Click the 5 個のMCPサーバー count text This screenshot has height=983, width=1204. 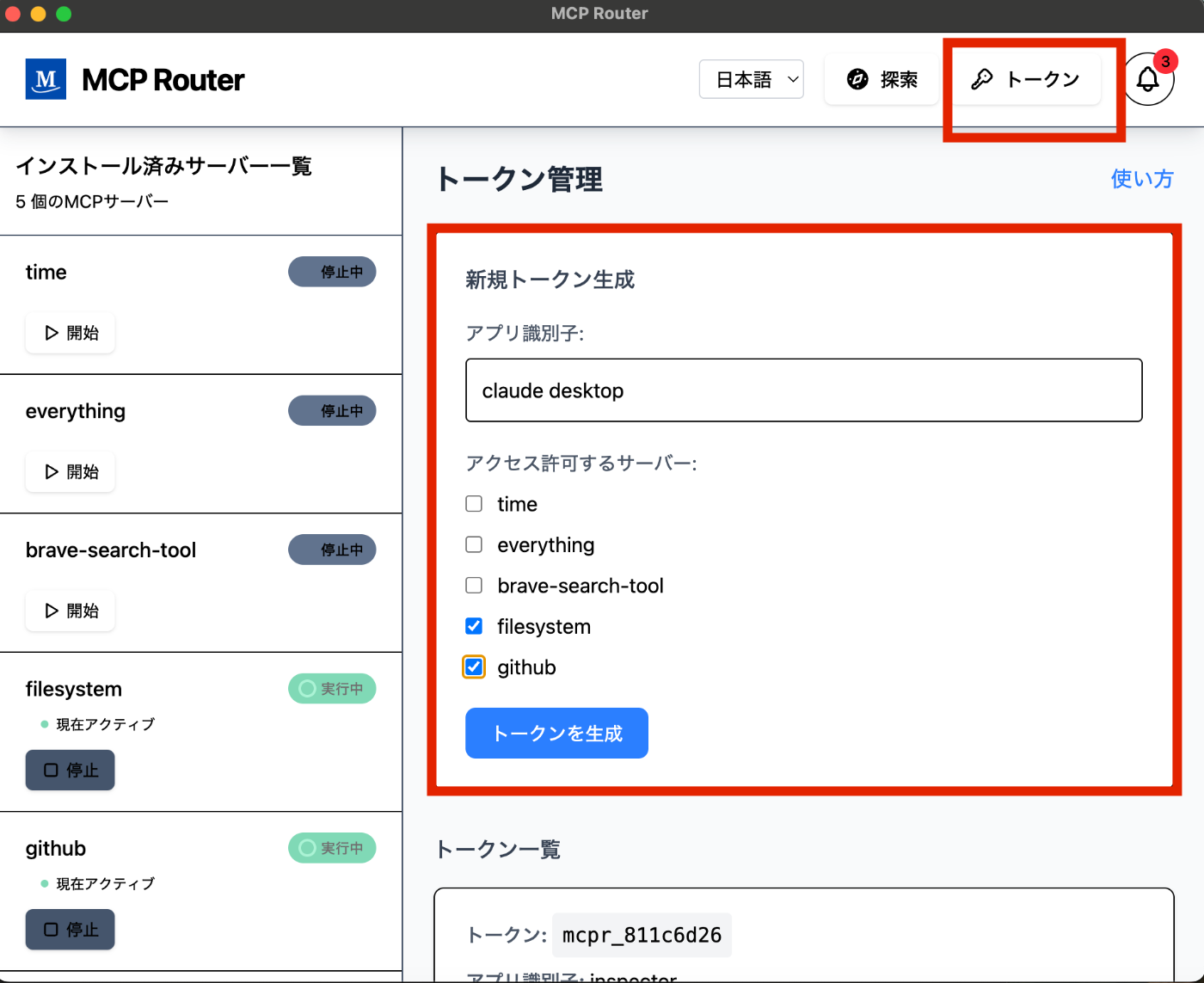pos(92,201)
